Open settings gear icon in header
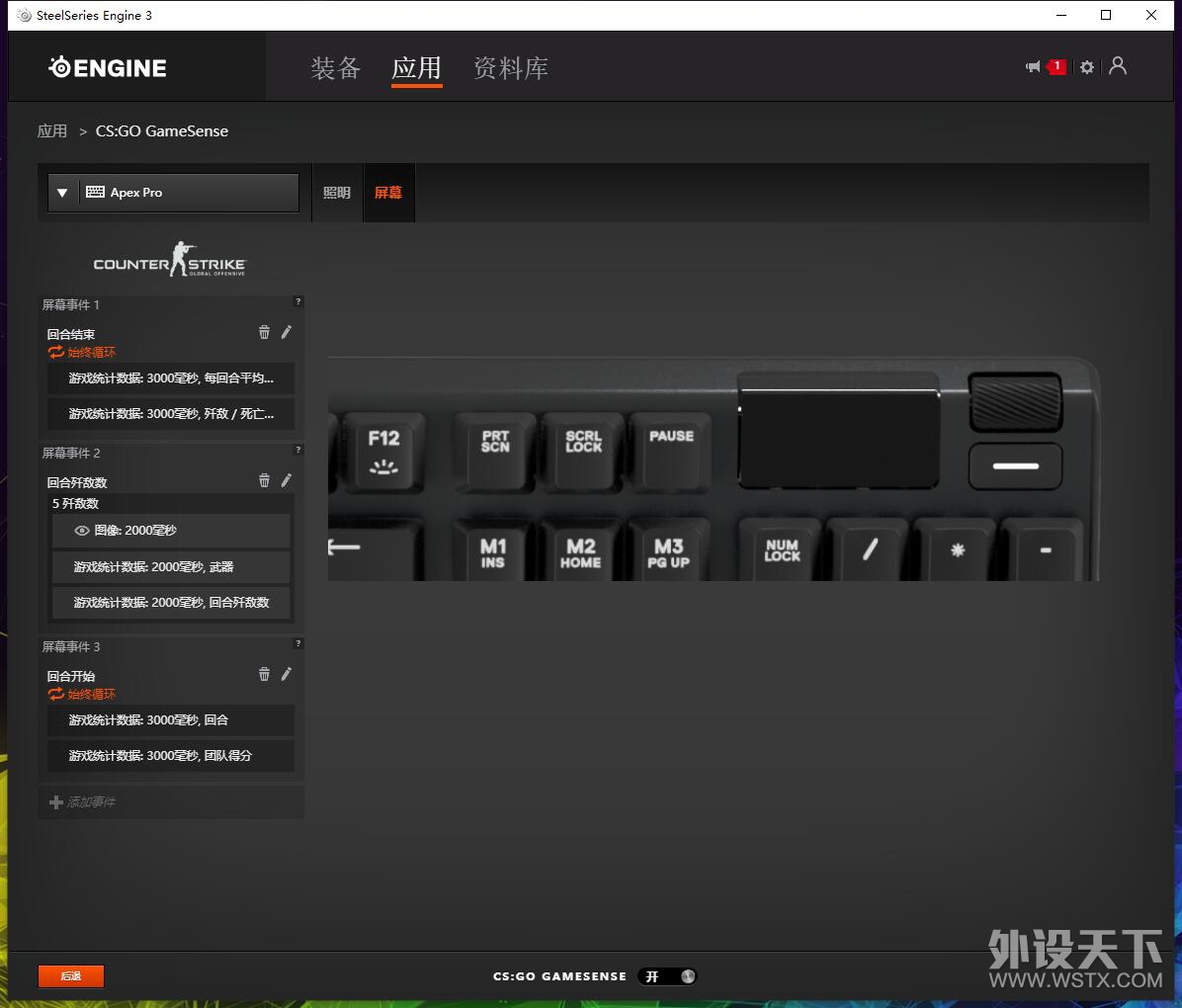Image resolution: width=1182 pixels, height=1008 pixels. tap(1086, 67)
